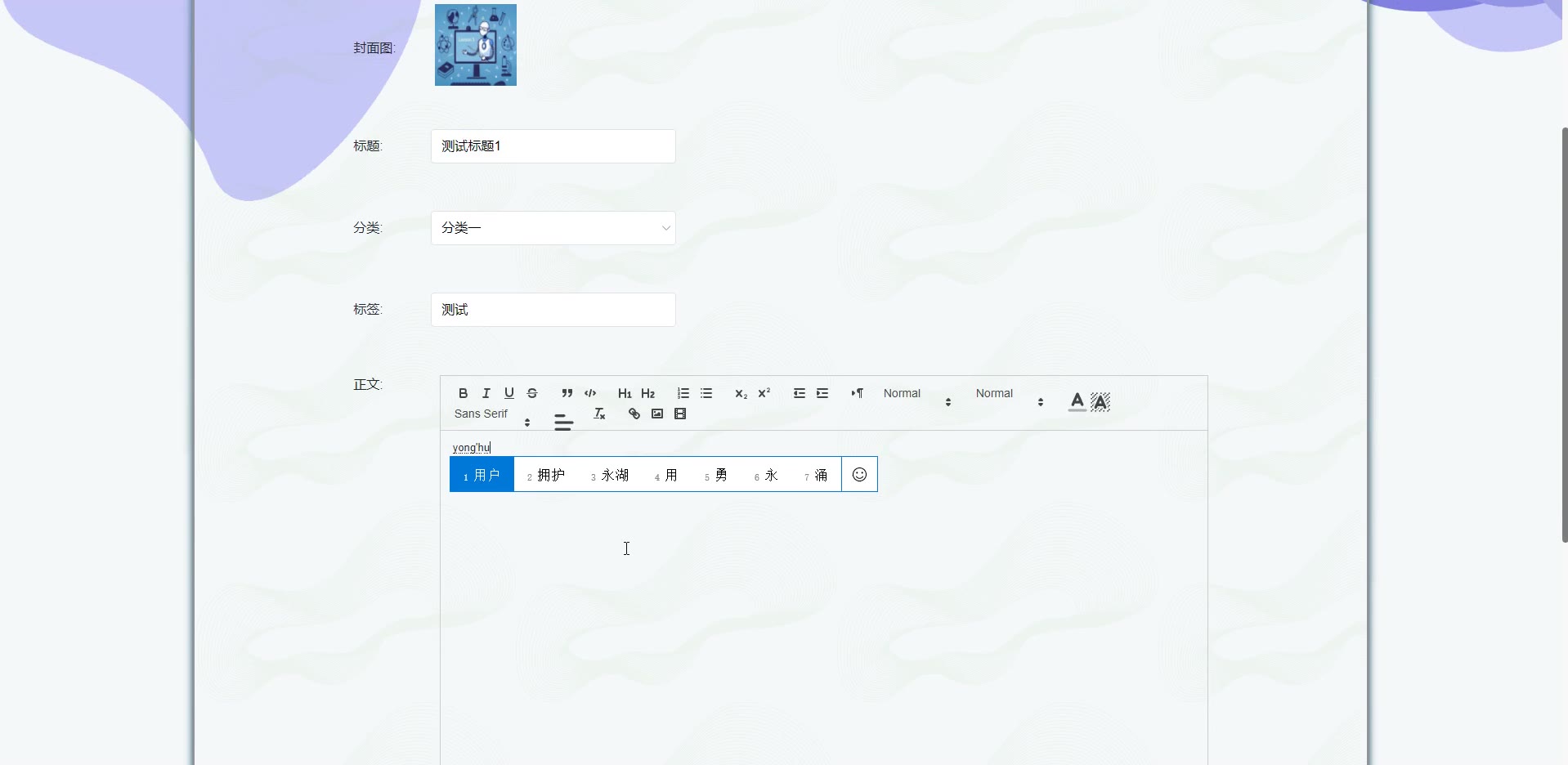Toggle strikethrough formatting
Screen dimensions: 1568x765
click(532, 393)
